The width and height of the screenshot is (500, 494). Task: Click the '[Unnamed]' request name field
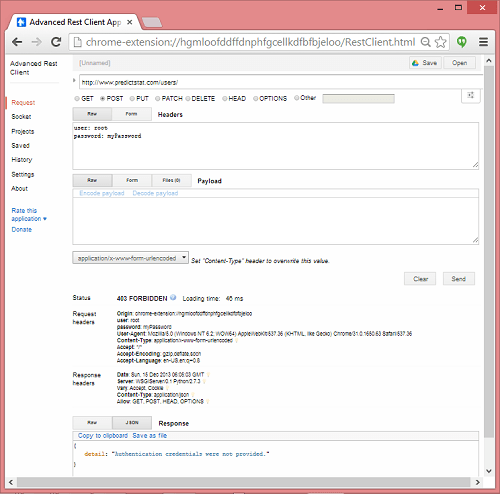pyautogui.click(x=95, y=63)
